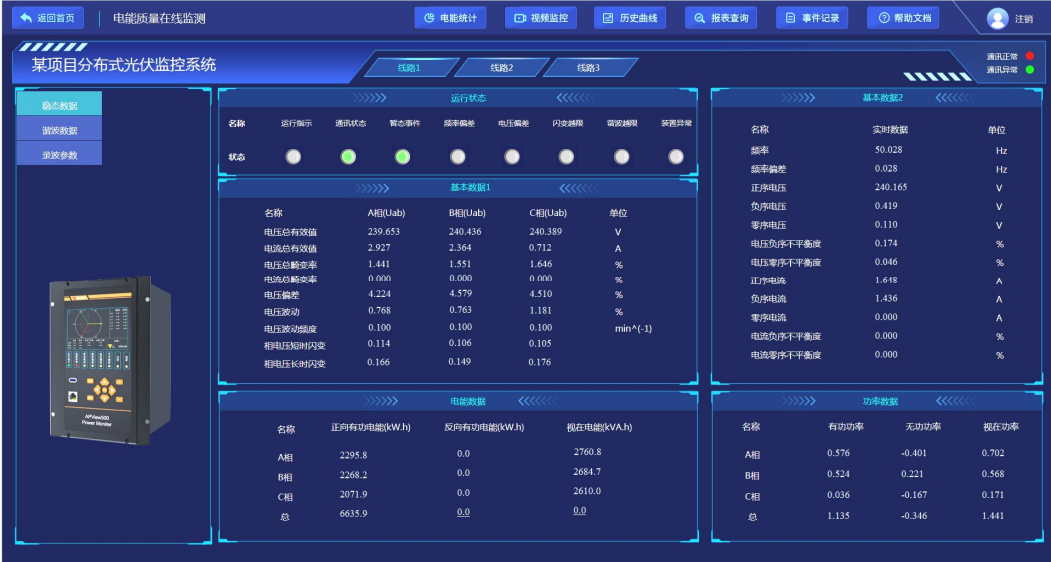Click the 运行指示 status indicator light
The width and height of the screenshot is (1051, 562).
294,157
